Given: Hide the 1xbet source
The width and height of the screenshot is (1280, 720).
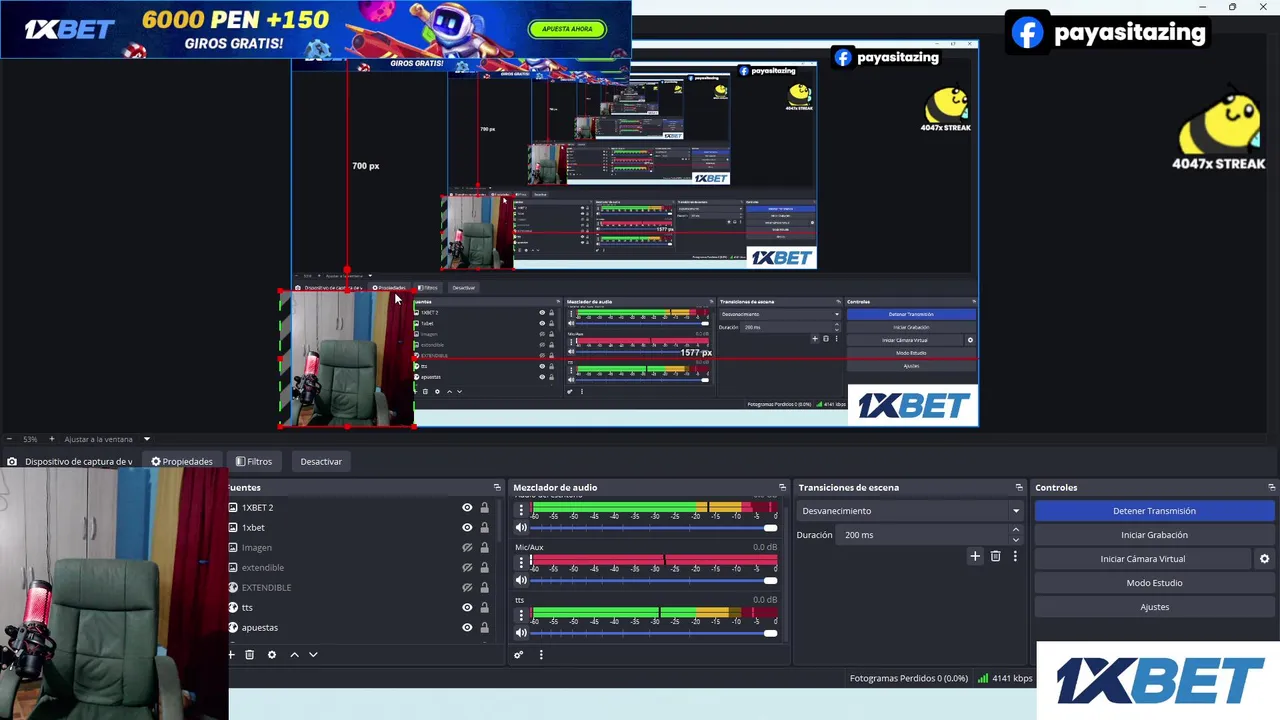Looking at the screenshot, I should click(x=467, y=527).
